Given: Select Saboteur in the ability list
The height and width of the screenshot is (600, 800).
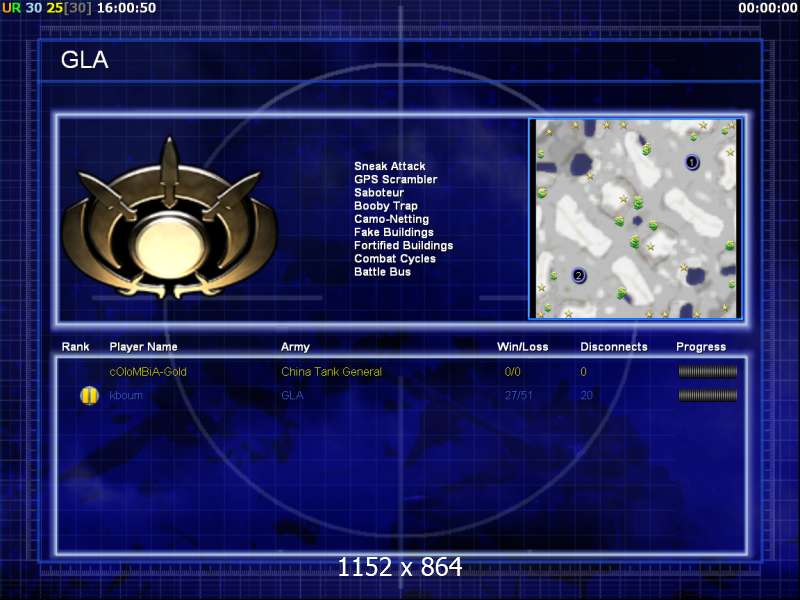Looking at the screenshot, I should pos(379,193).
